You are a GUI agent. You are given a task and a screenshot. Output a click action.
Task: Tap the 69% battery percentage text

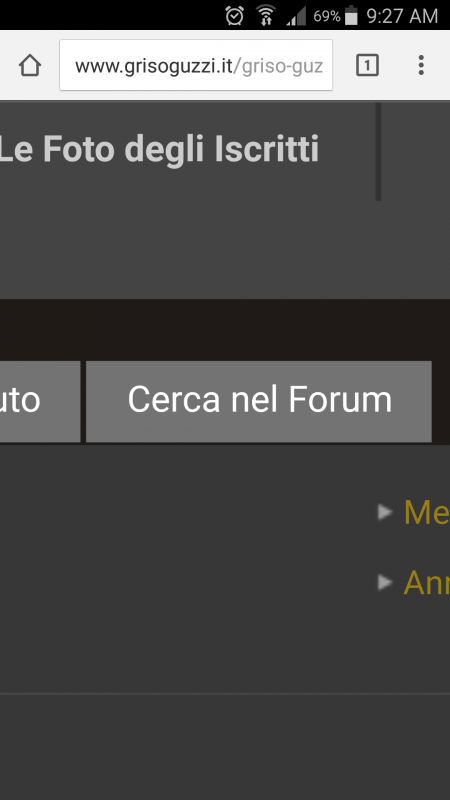tap(327, 16)
